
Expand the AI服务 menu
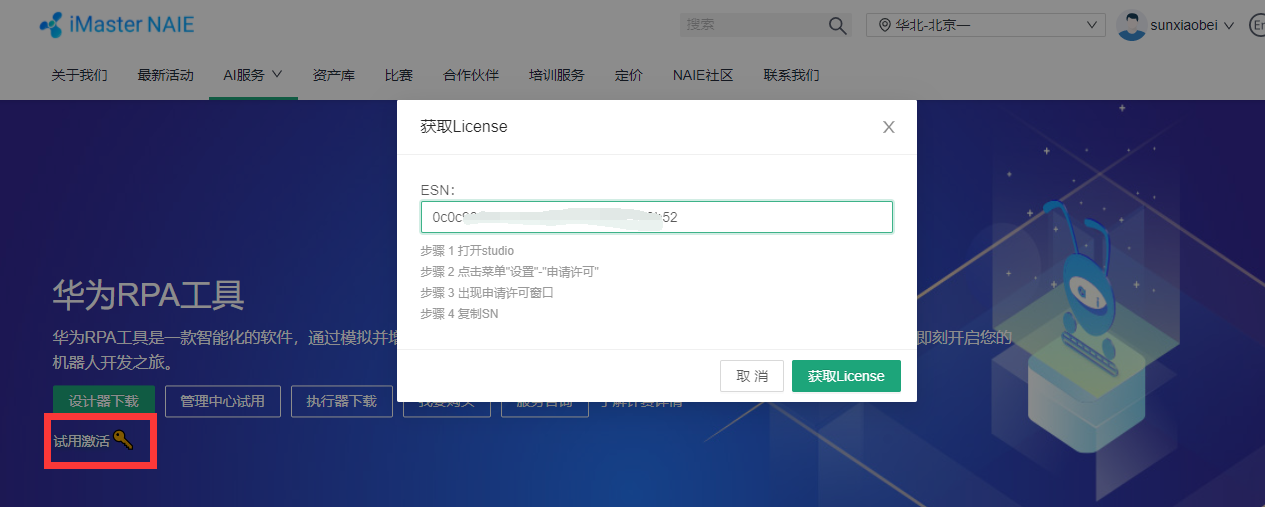click(x=253, y=75)
